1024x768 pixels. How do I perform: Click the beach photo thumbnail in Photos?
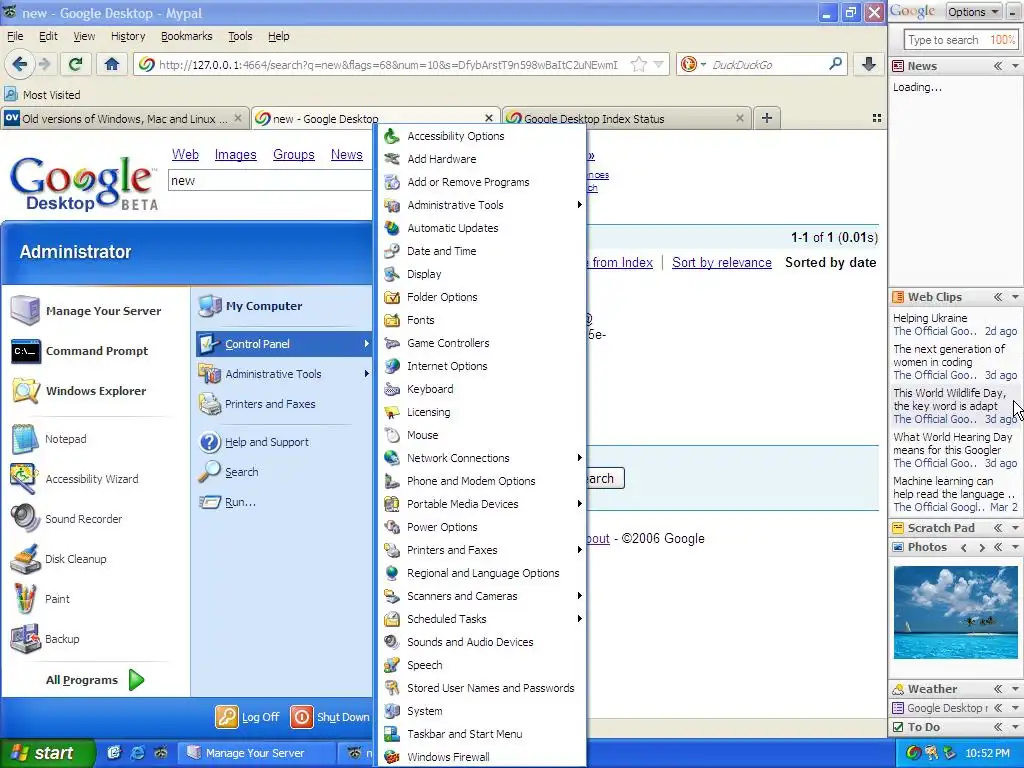[955, 613]
